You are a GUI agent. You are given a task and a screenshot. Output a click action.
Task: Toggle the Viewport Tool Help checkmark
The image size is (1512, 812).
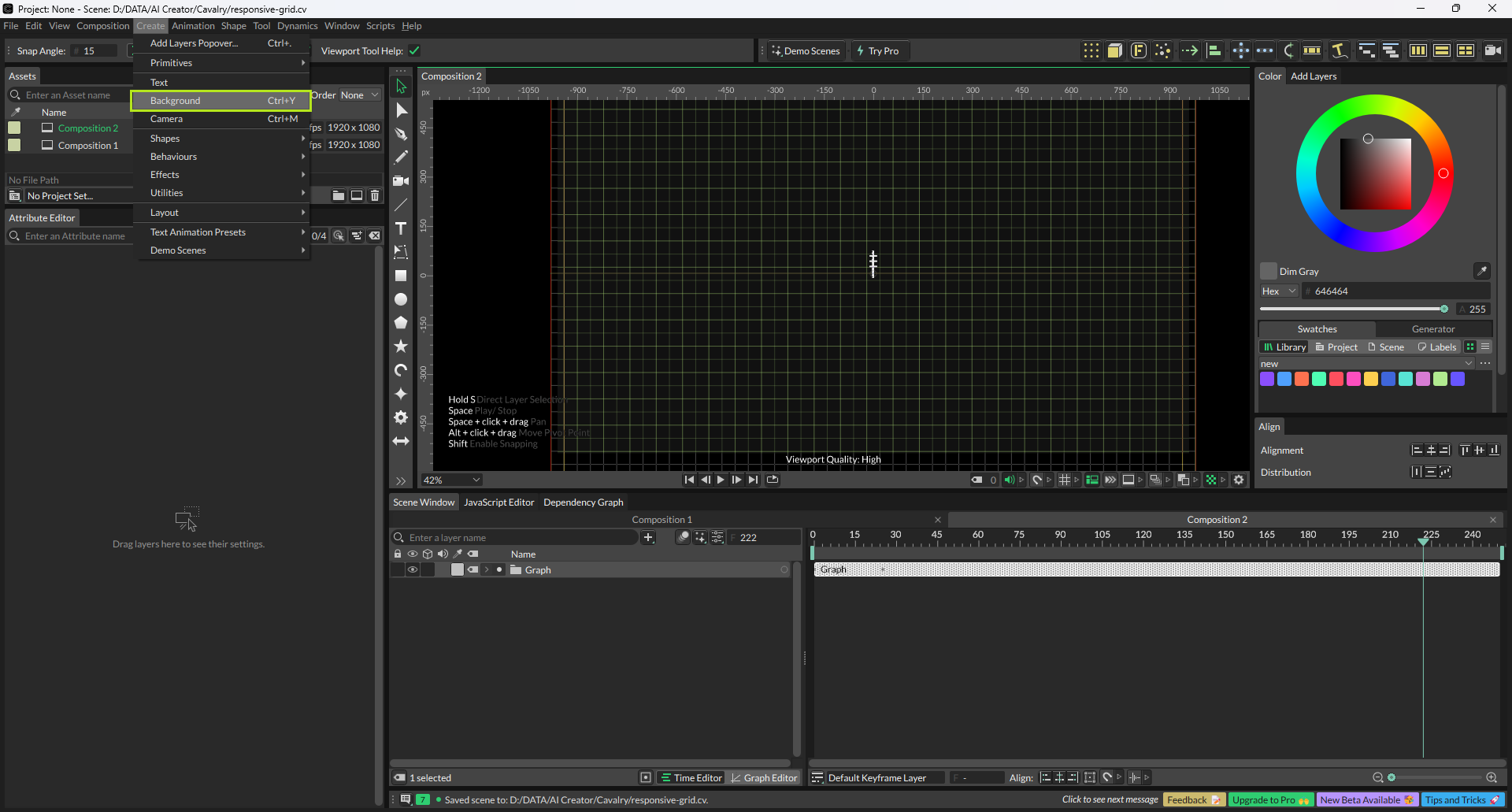click(414, 51)
